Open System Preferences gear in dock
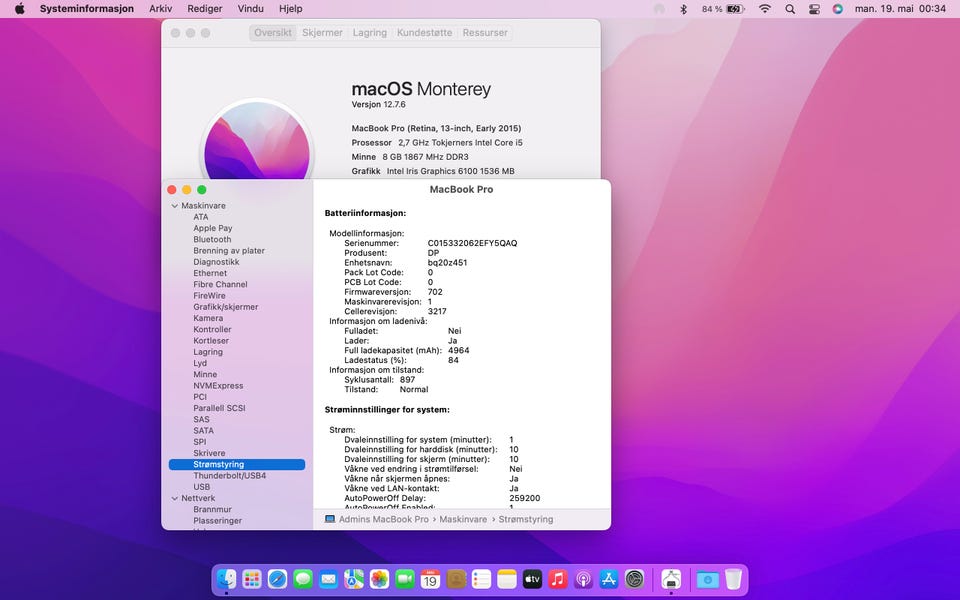960x600 pixels. coord(635,579)
